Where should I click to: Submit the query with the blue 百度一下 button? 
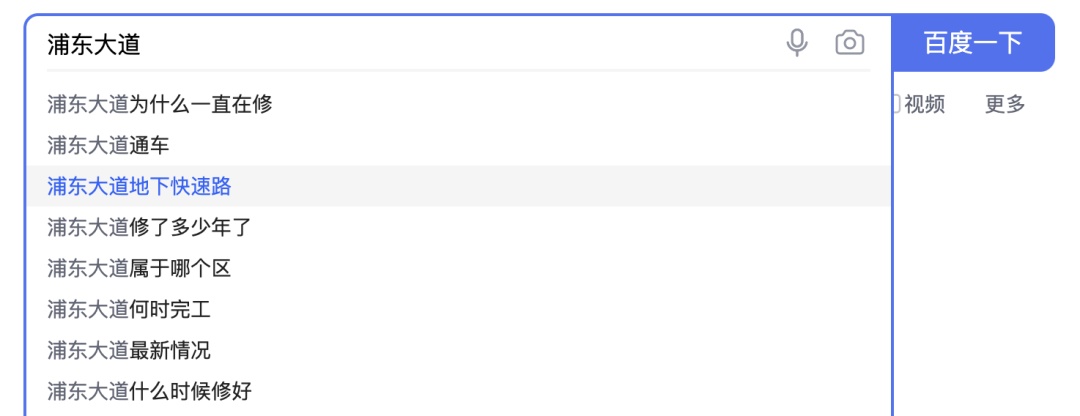coord(972,43)
